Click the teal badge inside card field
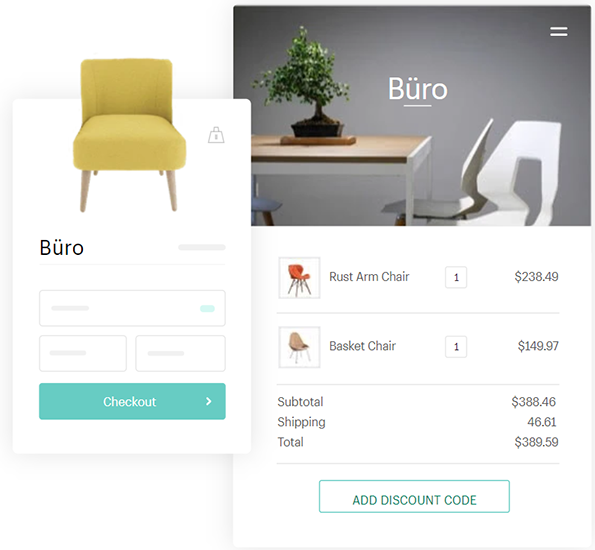The image size is (595, 550). pyautogui.click(x=207, y=308)
